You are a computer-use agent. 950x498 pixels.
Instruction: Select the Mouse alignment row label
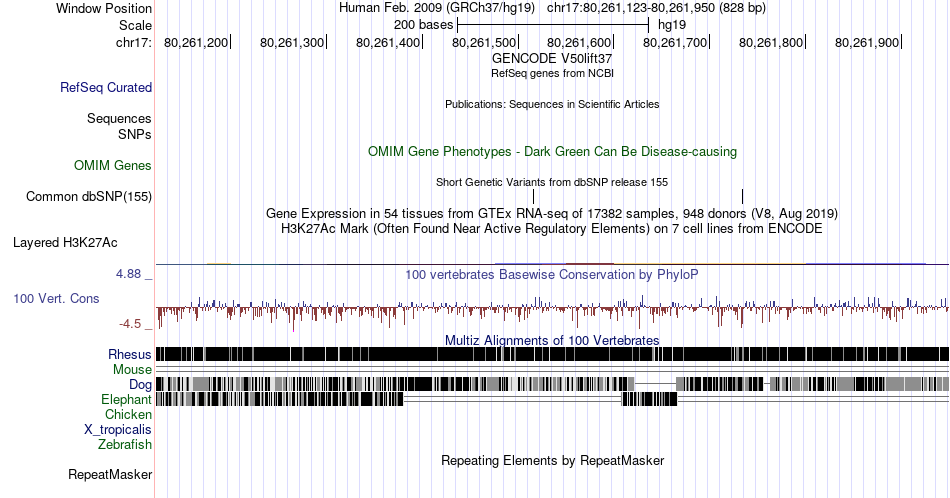132,370
